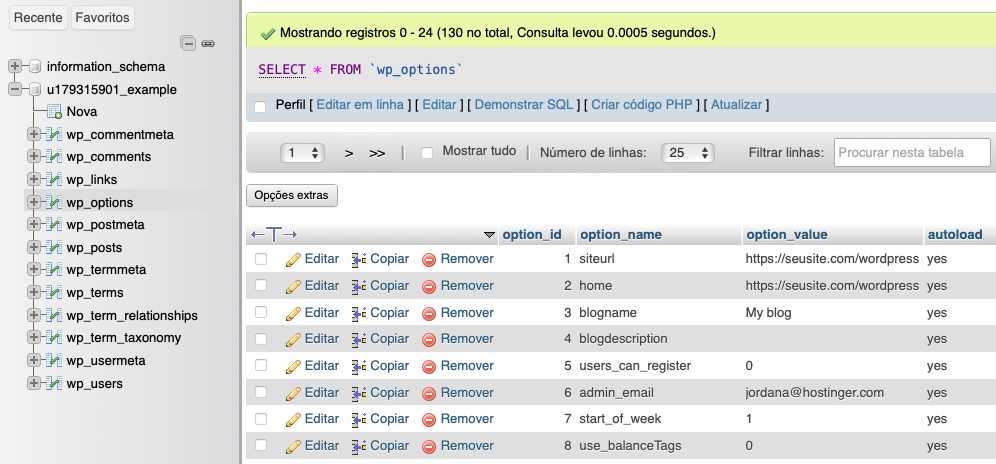Expand the wp_postmeta table node
This screenshot has height=464, width=996.
(34, 225)
